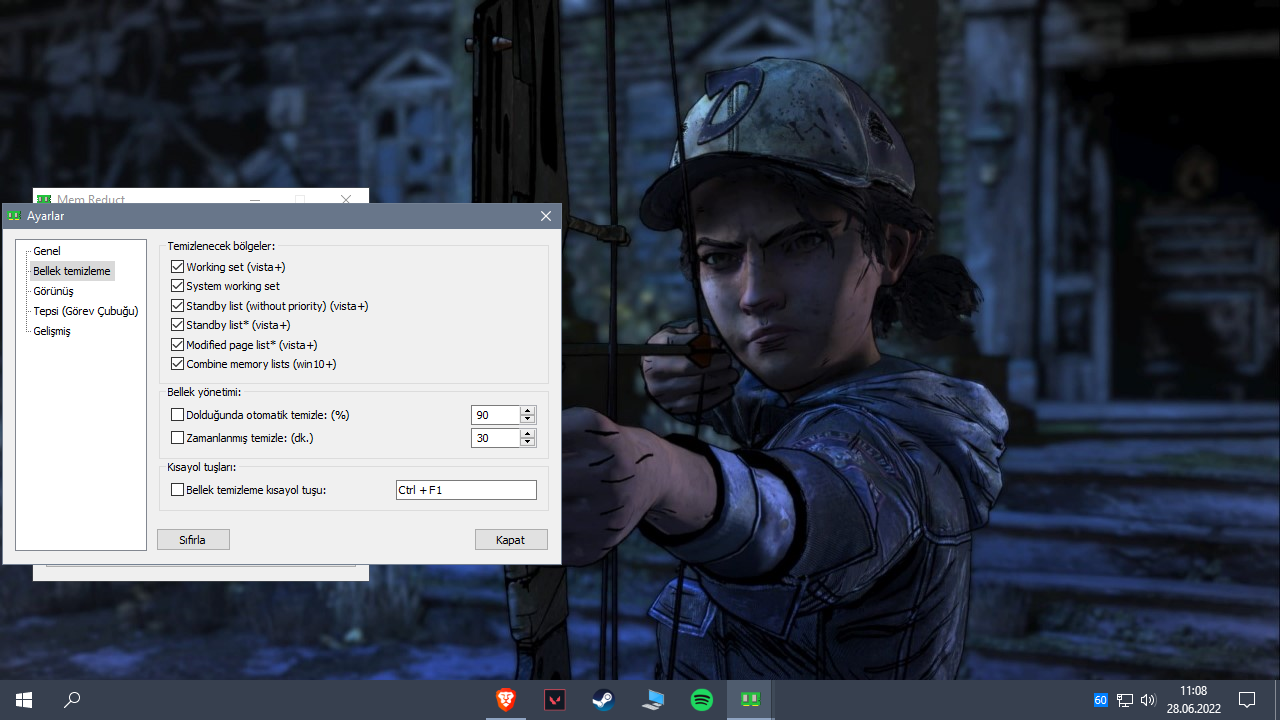Launch Valorant from the taskbar
Screen dimensions: 1280x720
(554, 700)
